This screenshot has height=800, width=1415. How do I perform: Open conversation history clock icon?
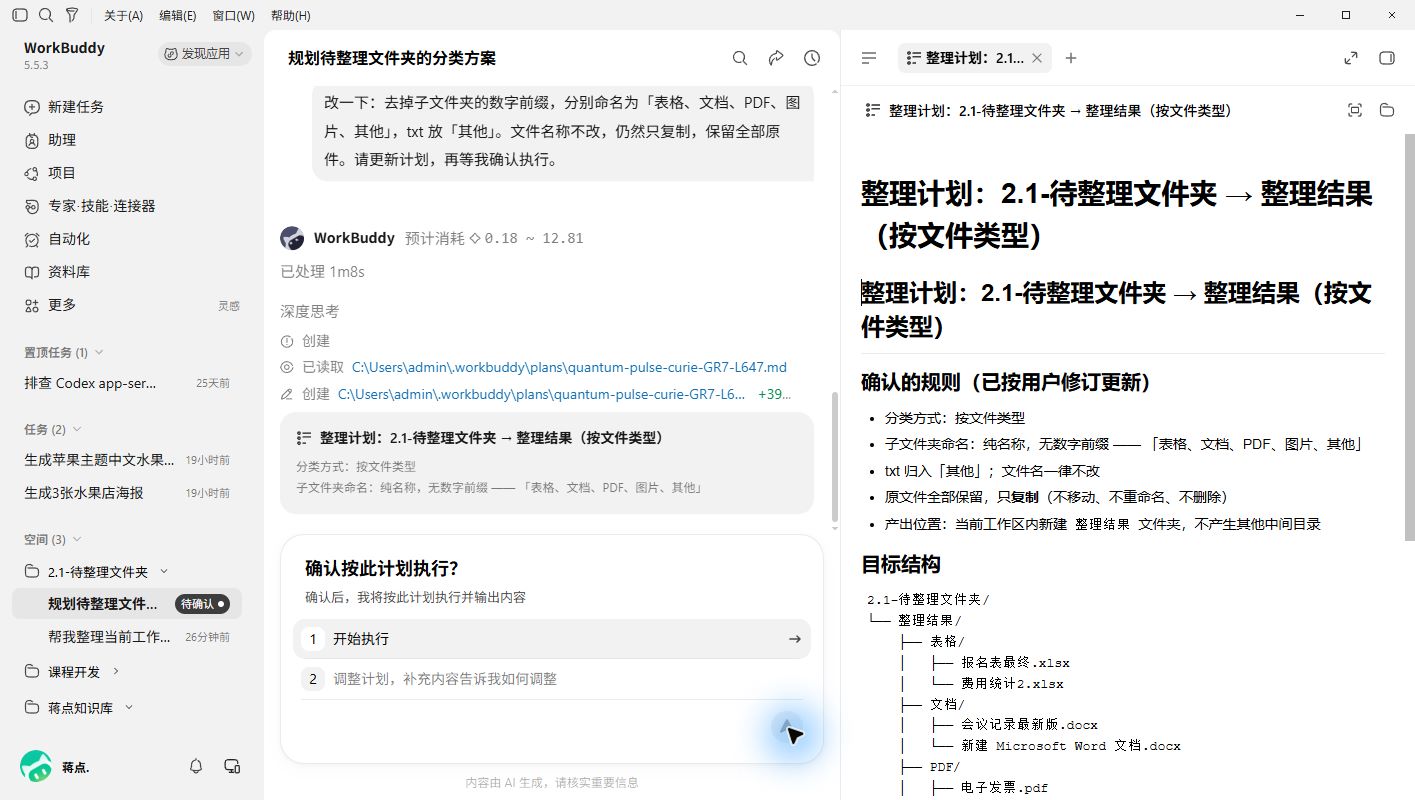pos(812,58)
